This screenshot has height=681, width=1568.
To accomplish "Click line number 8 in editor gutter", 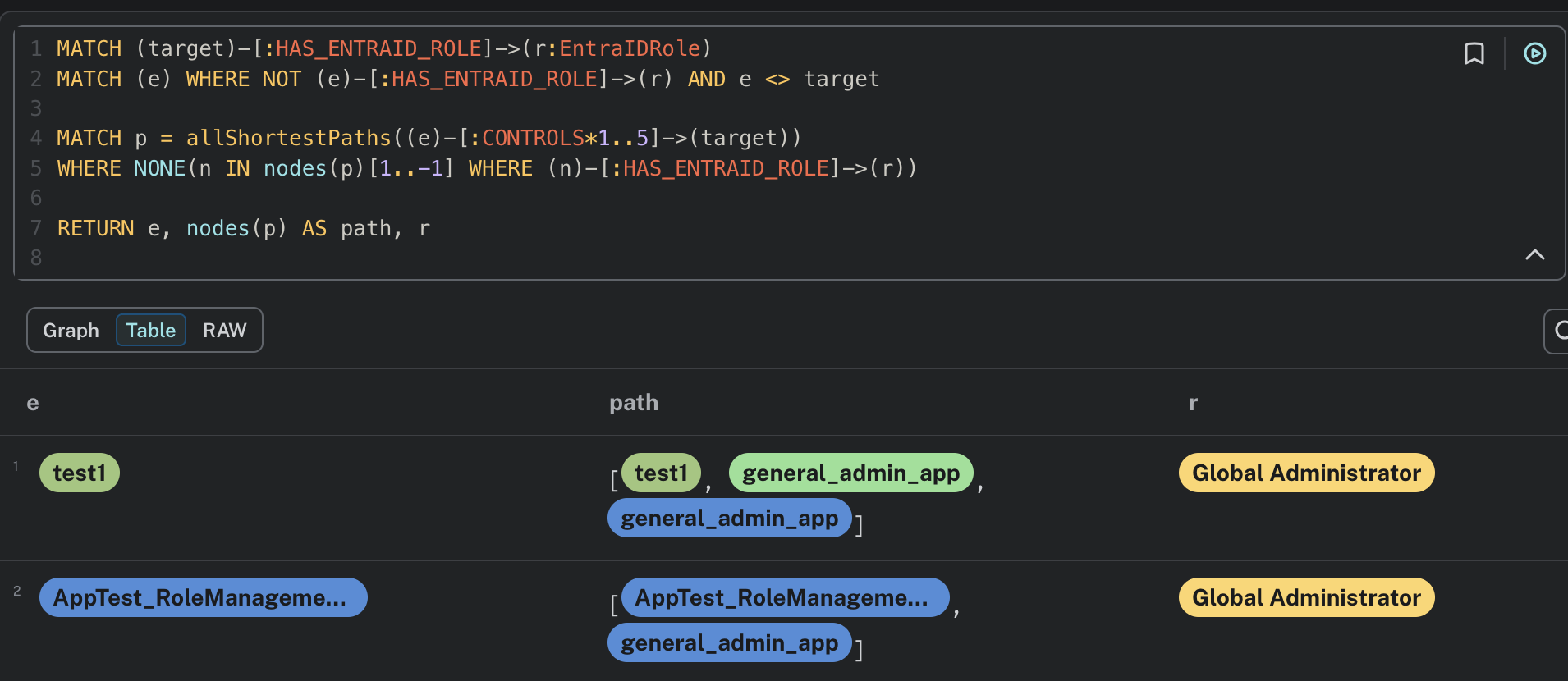I will pos(36,258).
